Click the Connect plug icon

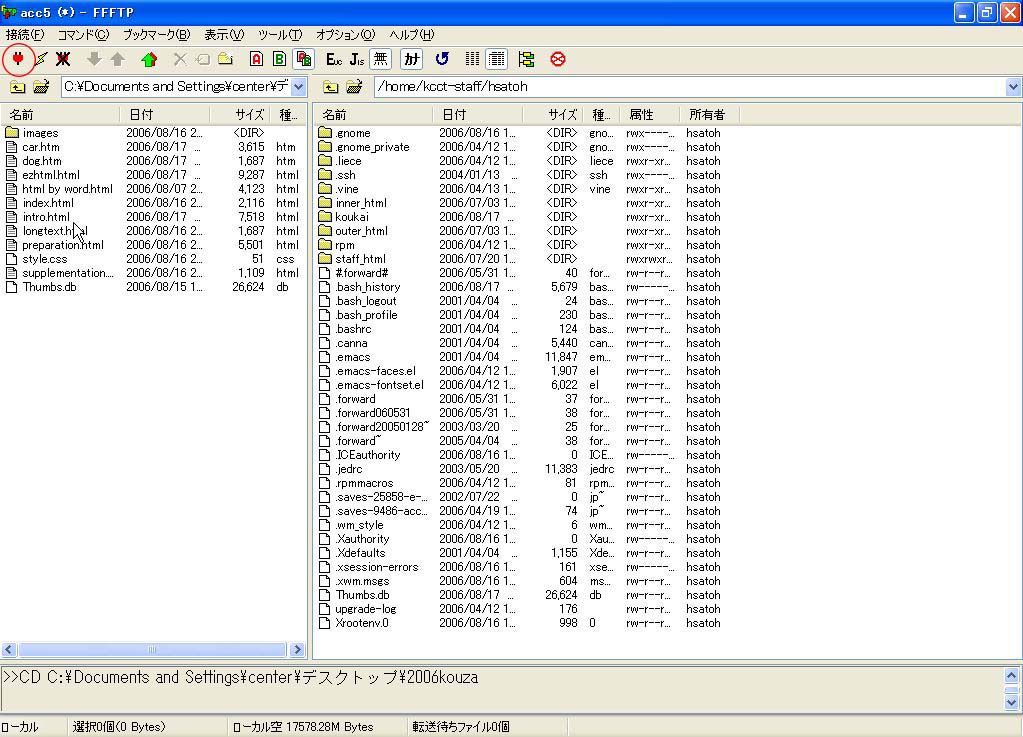(18, 59)
